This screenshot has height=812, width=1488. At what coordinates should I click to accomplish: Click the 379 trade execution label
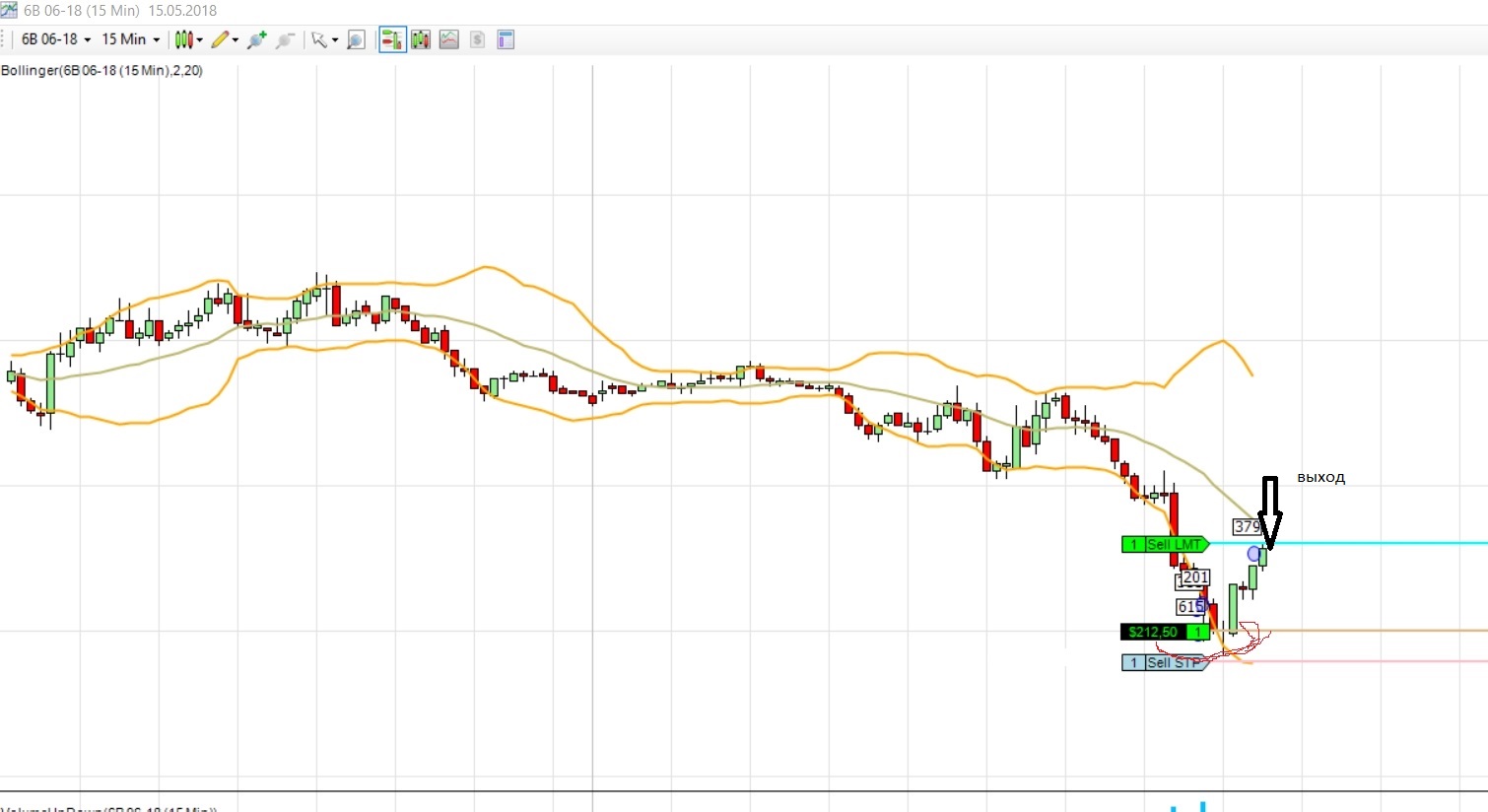(x=1248, y=526)
